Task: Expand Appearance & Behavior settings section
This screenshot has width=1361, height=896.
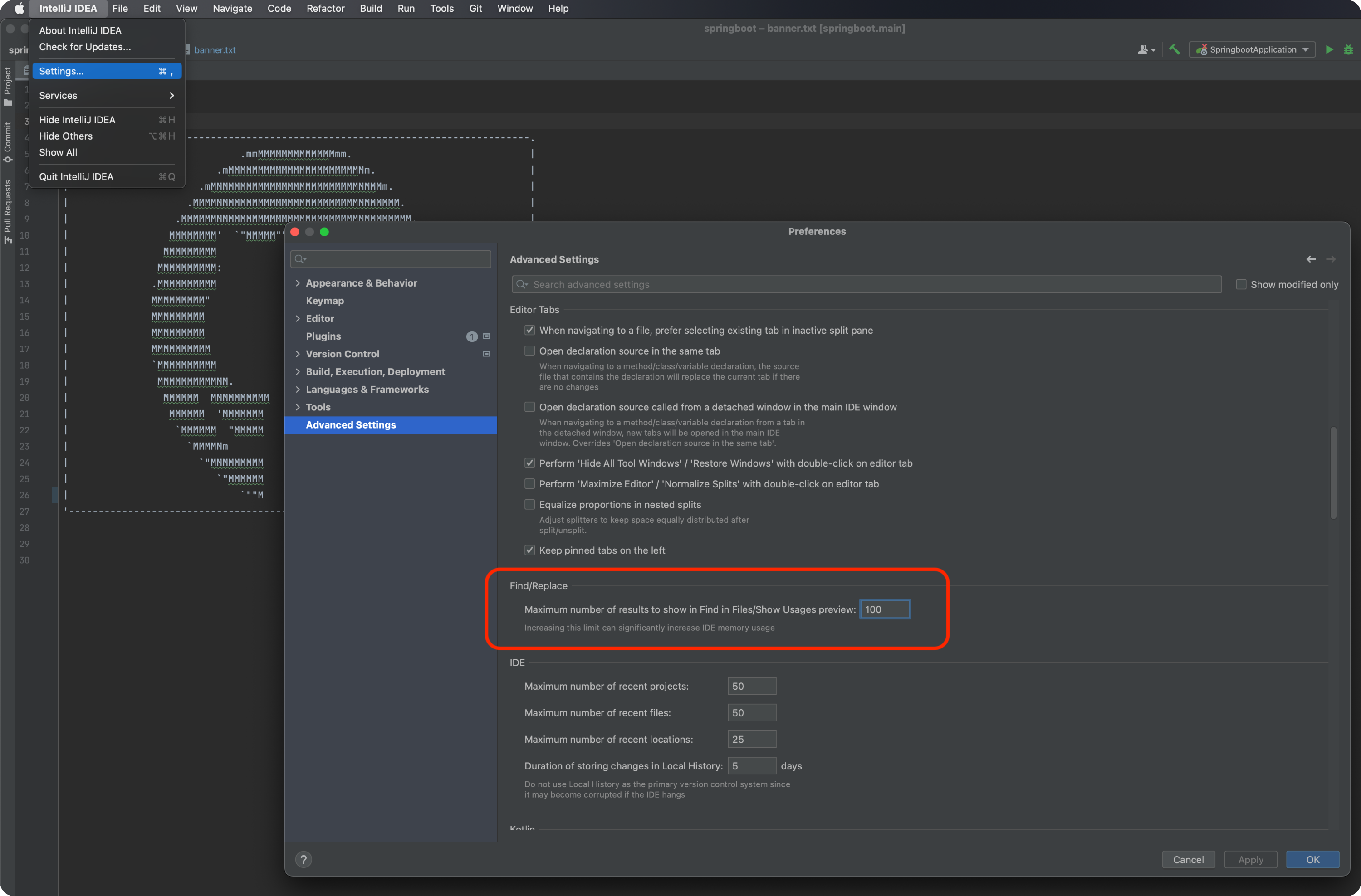Action: 297,283
